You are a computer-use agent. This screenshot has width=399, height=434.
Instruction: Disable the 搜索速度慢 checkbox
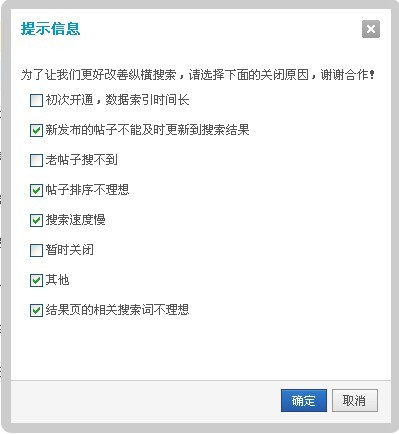[x=36, y=220]
